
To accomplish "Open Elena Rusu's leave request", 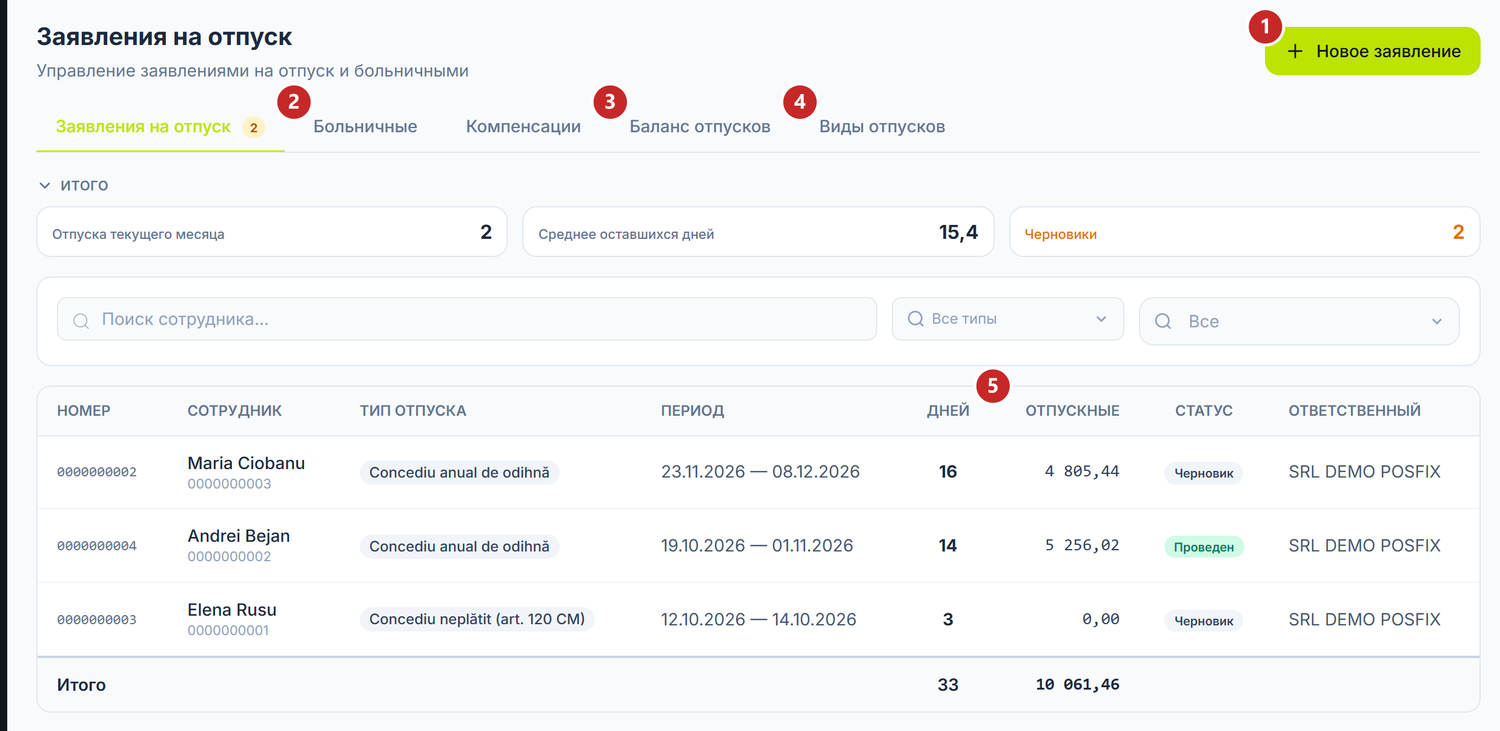I will [232, 610].
